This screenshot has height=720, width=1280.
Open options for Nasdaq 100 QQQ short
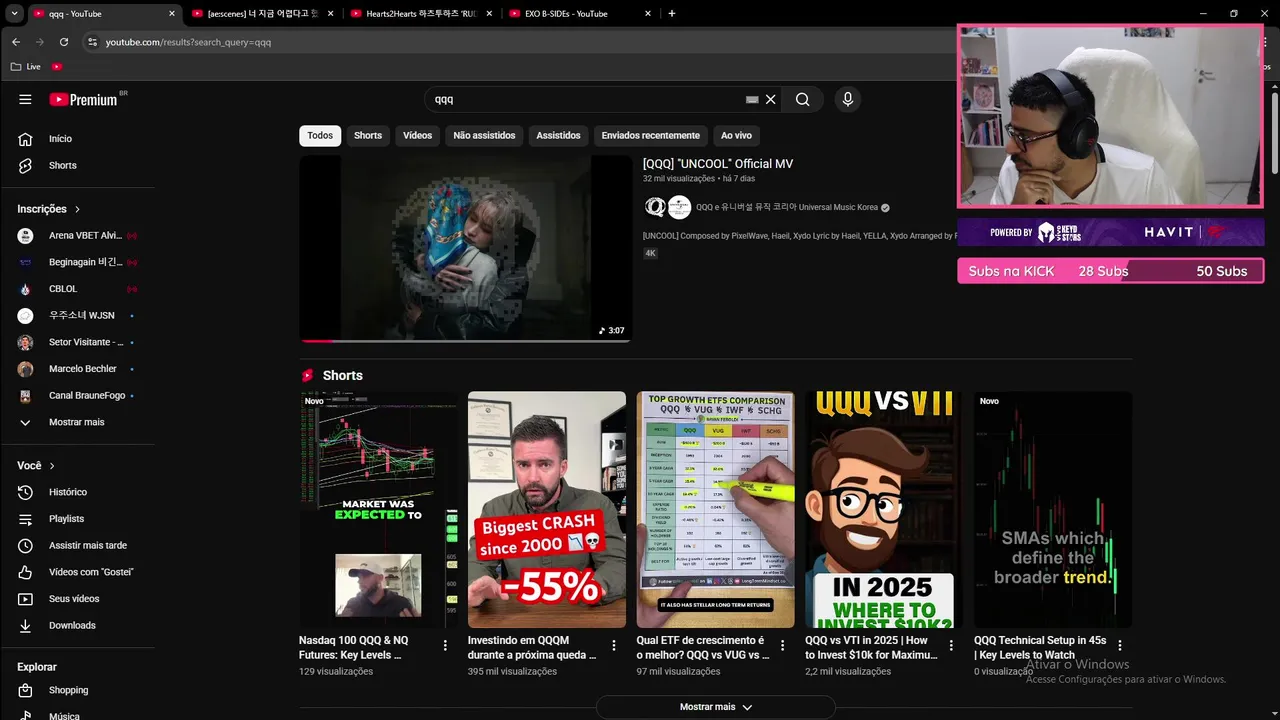click(445, 646)
